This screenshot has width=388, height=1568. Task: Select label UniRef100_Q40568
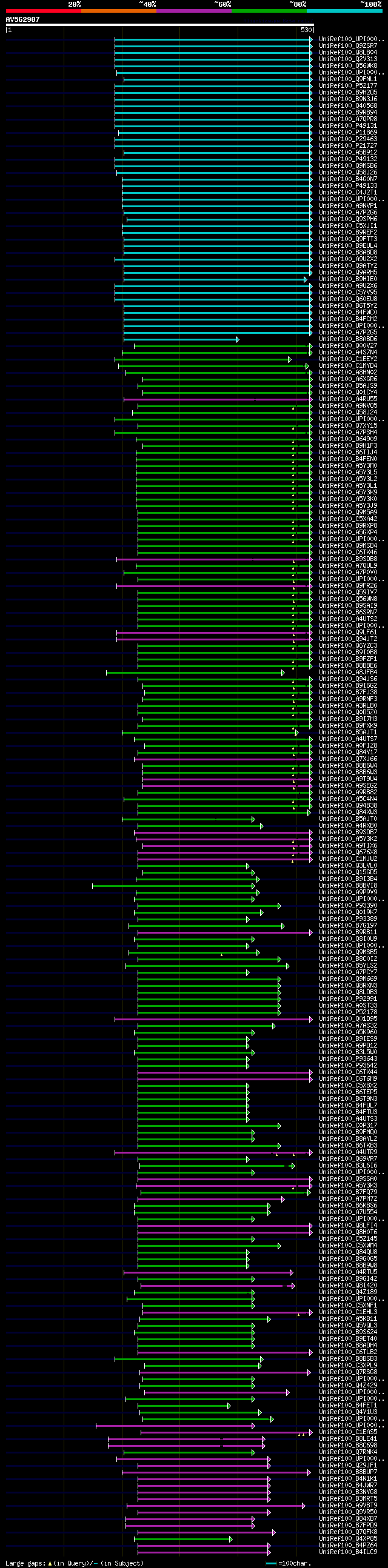point(348,106)
